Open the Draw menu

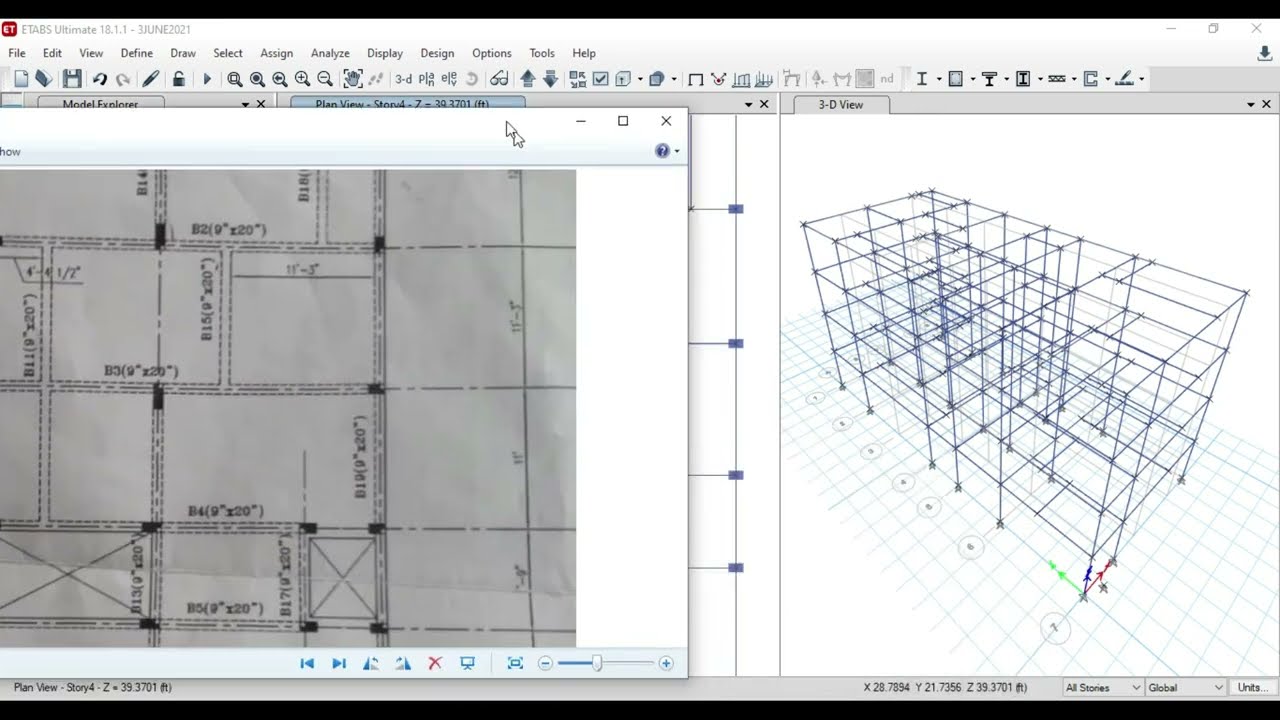tap(183, 53)
